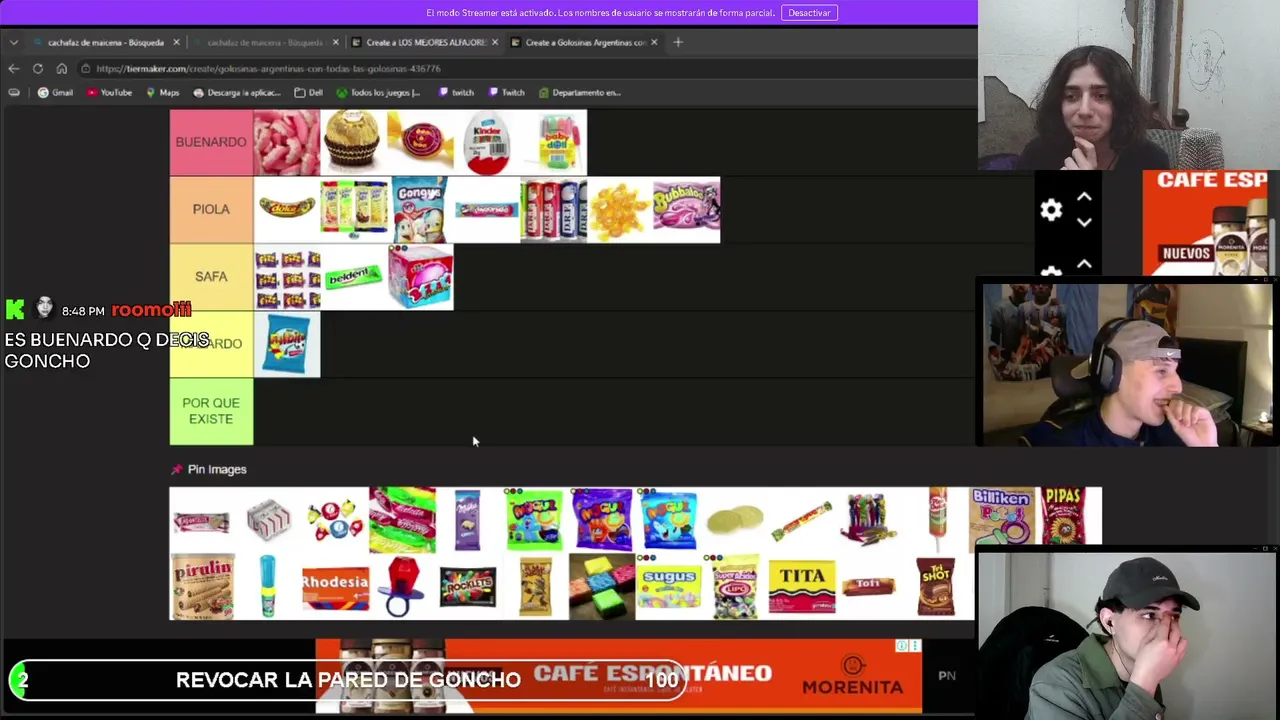Open settings gear for the PIOLA row

[x=1051, y=209]
